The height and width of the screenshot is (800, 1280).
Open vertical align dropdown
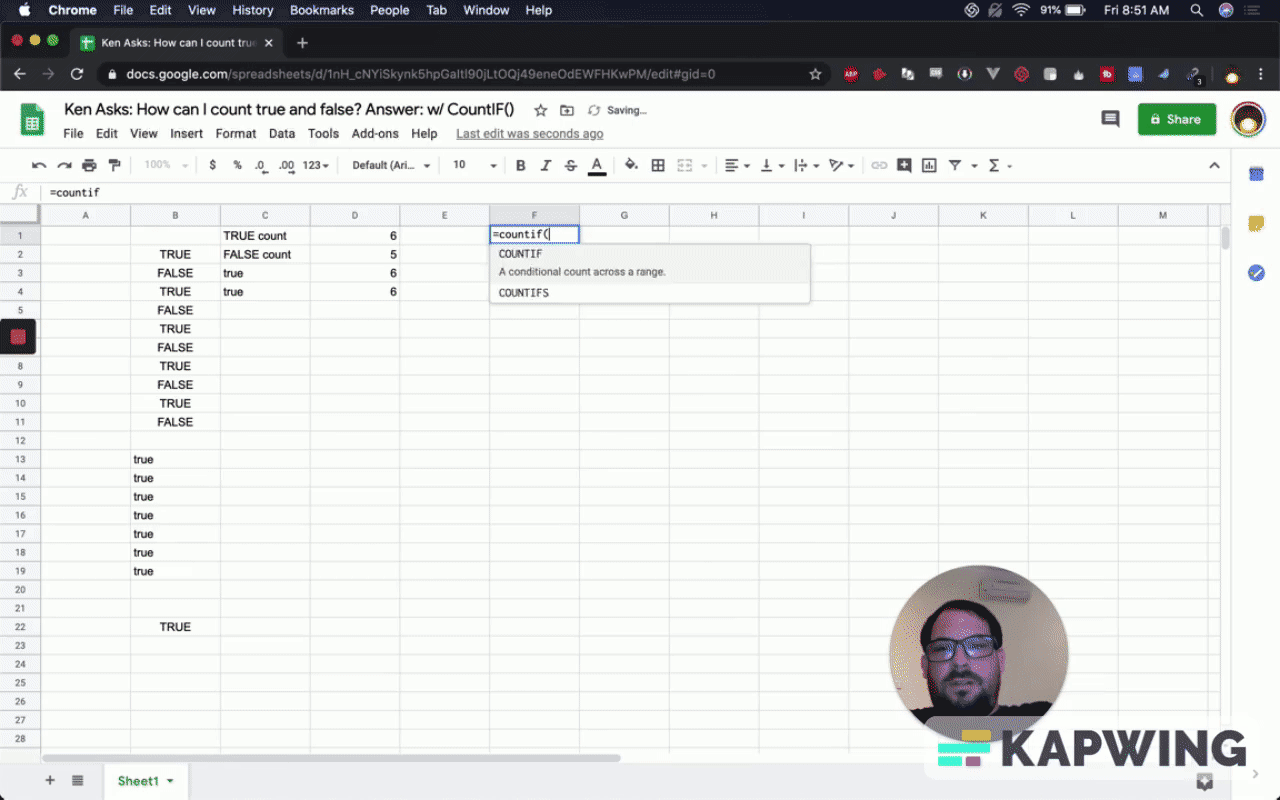[x=771, y=165]
